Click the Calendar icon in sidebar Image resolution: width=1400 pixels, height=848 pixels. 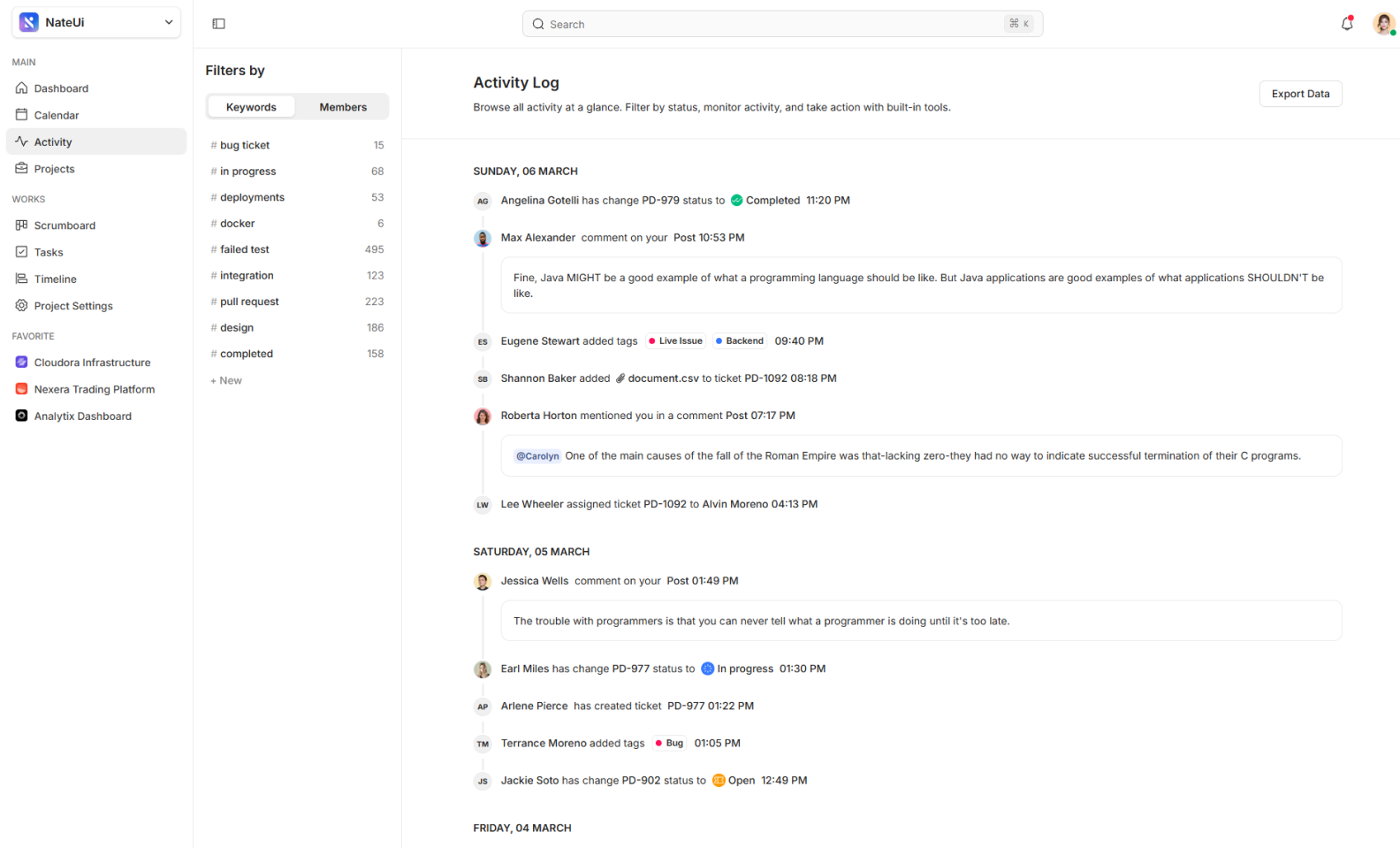click(22, 114)
